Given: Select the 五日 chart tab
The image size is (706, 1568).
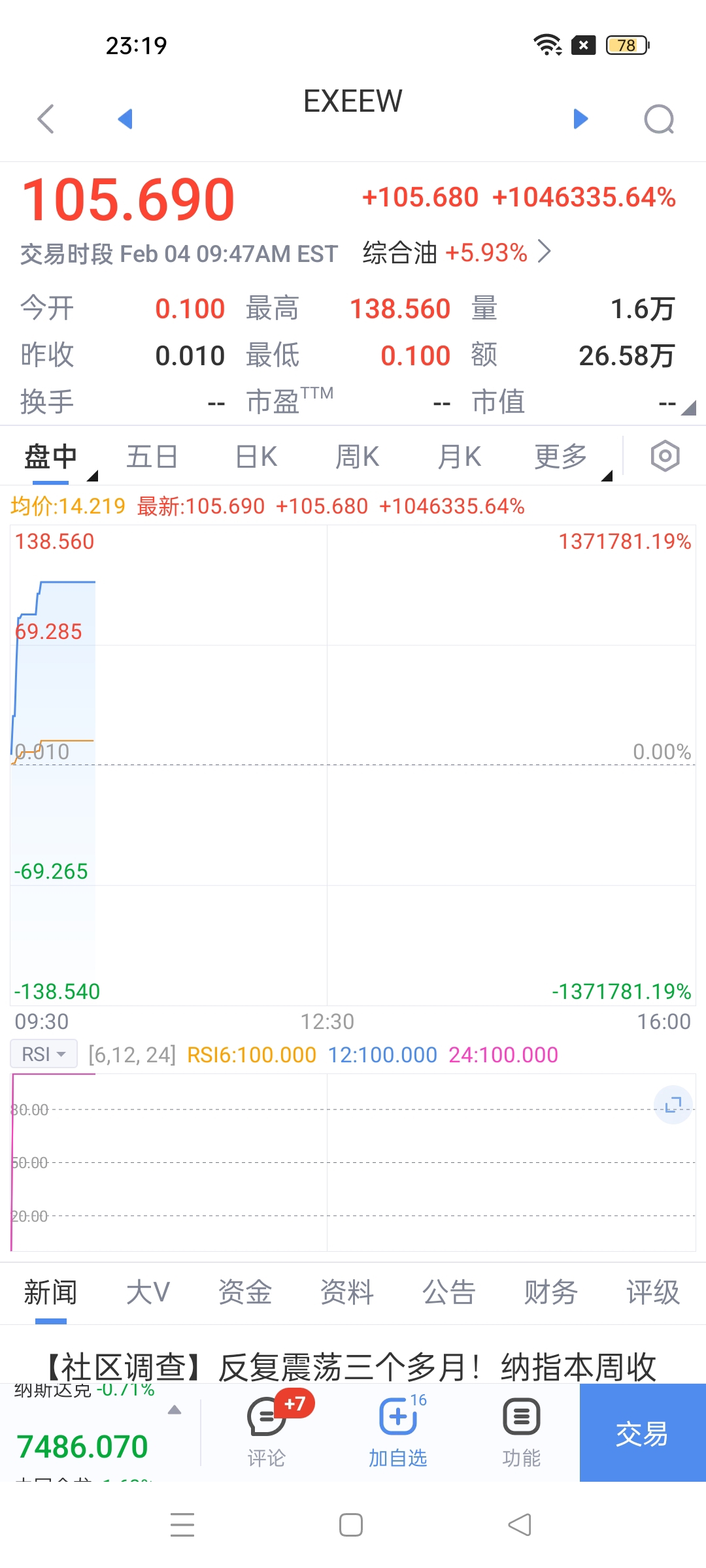Looking at the screenshot, I should pyautogui.click(x=152, y=456).
